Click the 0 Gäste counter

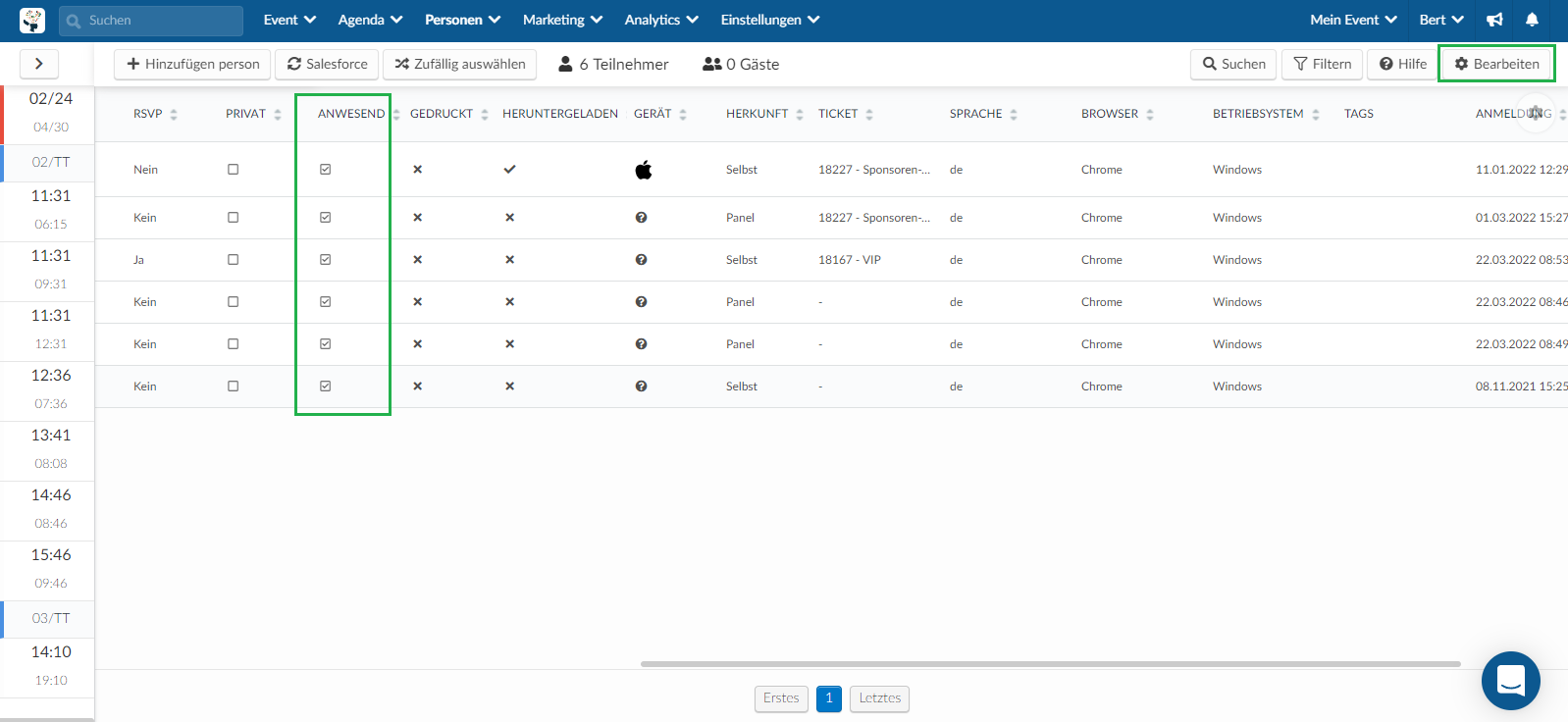741,64
